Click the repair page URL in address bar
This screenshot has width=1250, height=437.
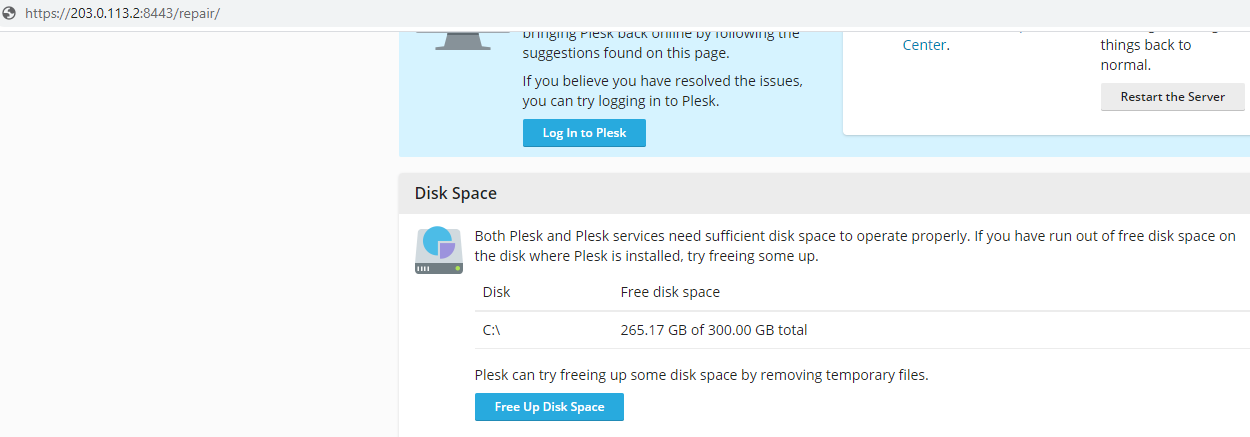(122, 14)
